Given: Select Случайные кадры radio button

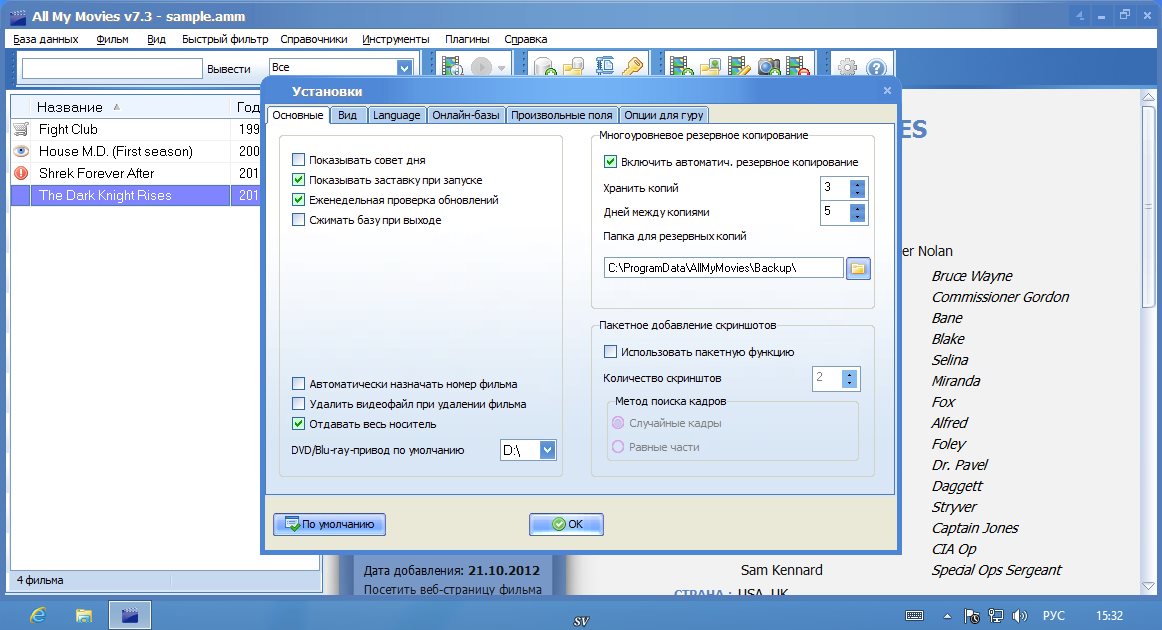Looking at the screenshot, I should coord(618,422).
